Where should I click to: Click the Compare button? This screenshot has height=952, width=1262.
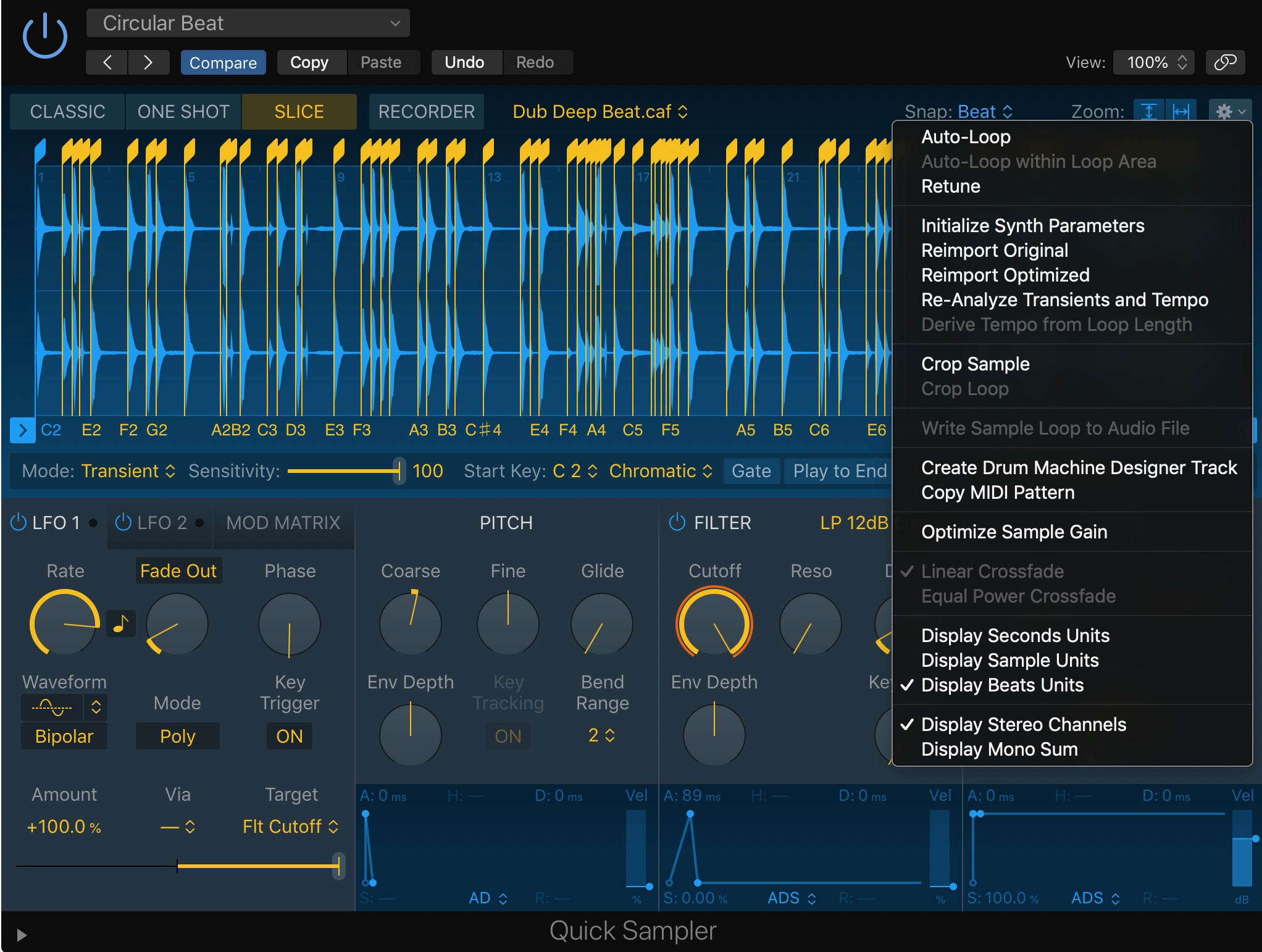pos(223,62)
